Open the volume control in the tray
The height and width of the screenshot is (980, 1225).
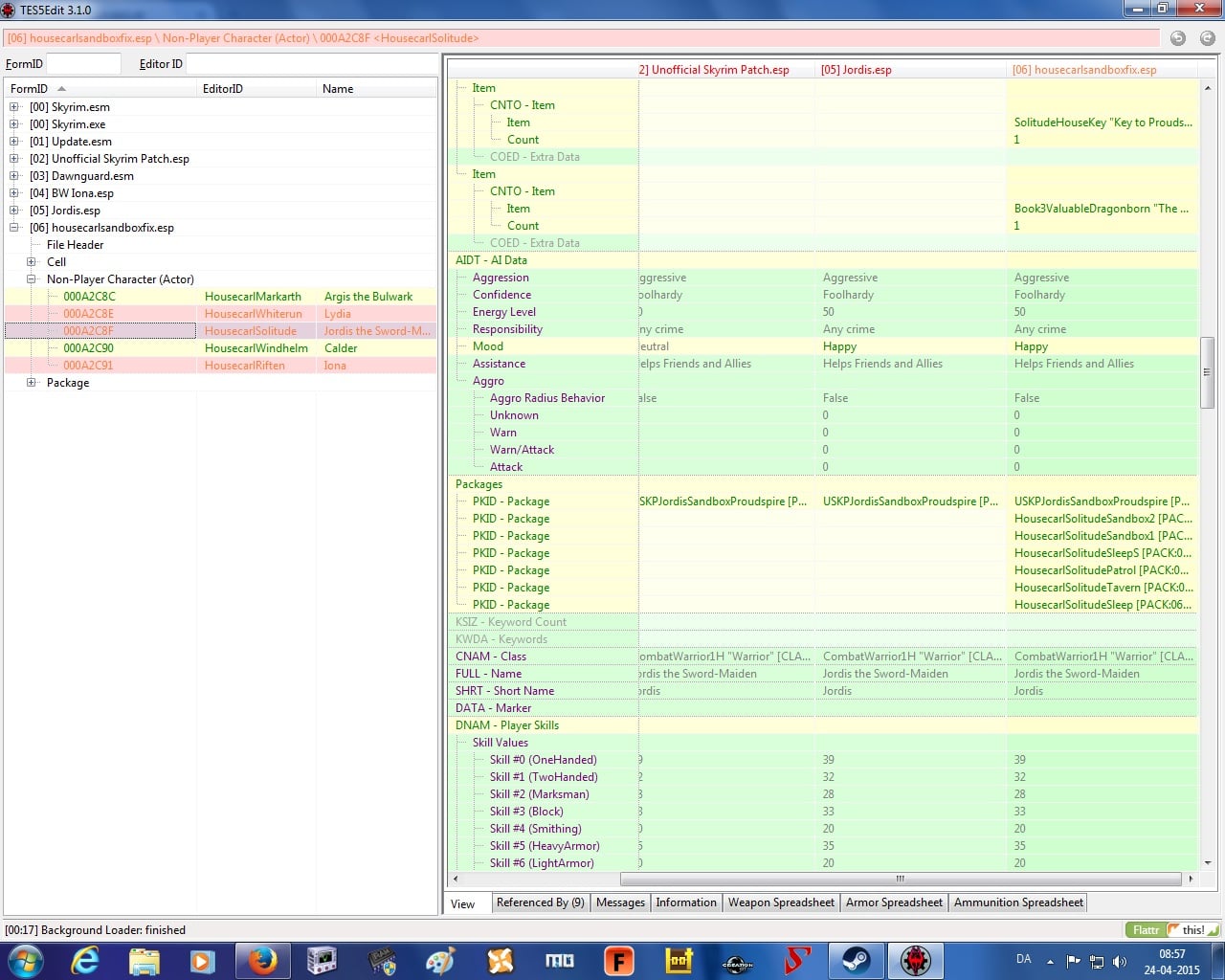1120,961
